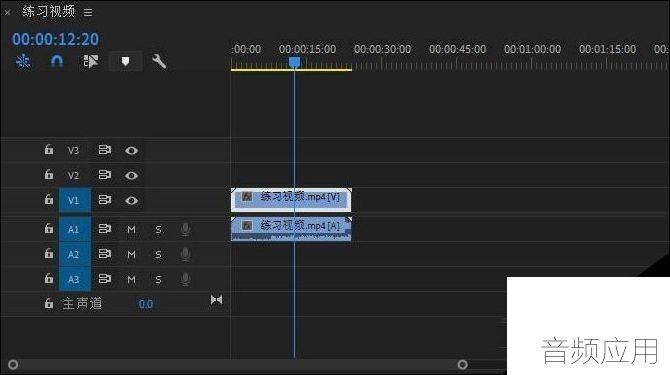Solo track A1
This screenshot has height=375, width=670.
tap(158, 230)
